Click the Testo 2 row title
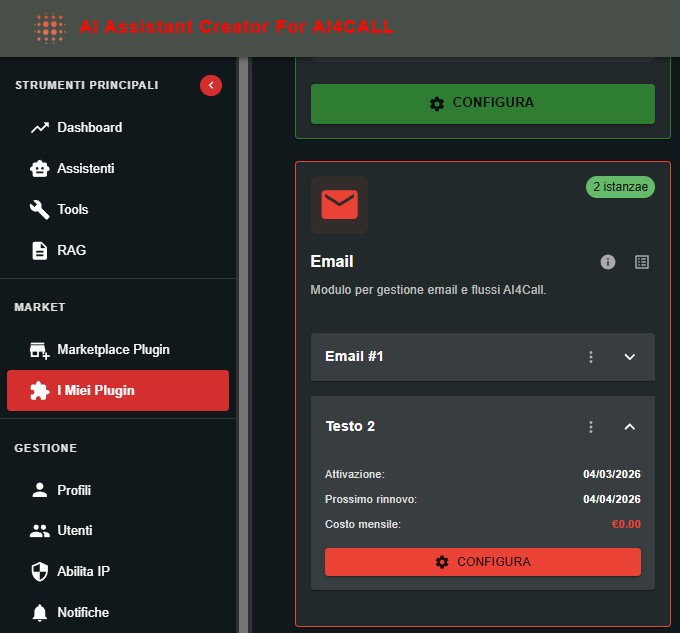The width and height of the screenshot is (680, 633). (350, 427)
